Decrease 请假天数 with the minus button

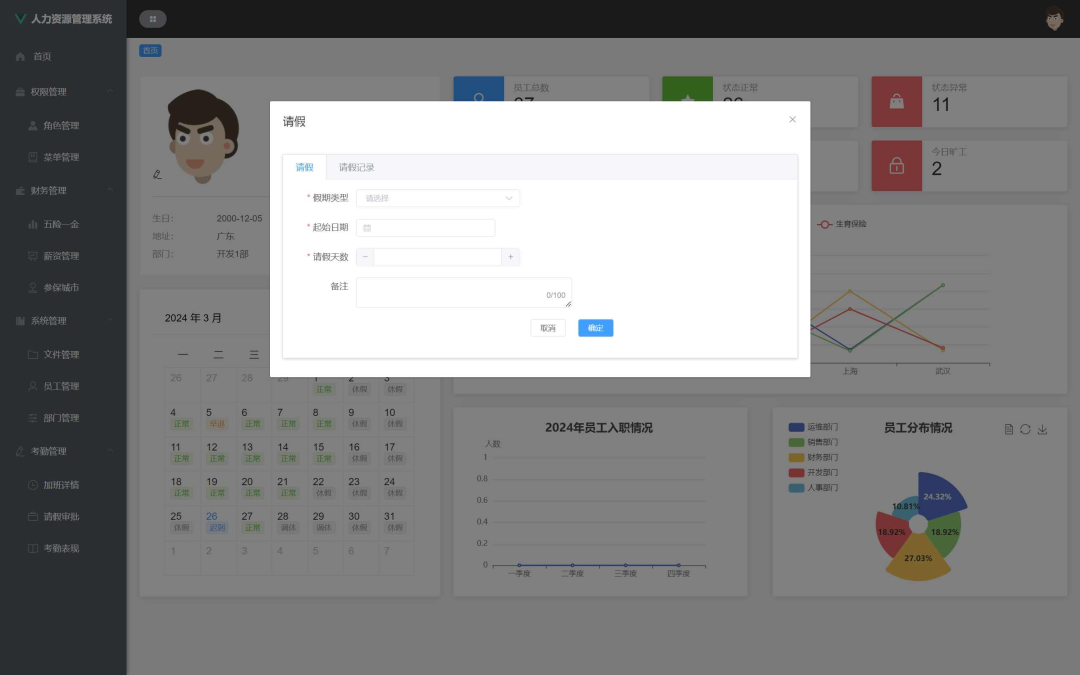[365, 257]
